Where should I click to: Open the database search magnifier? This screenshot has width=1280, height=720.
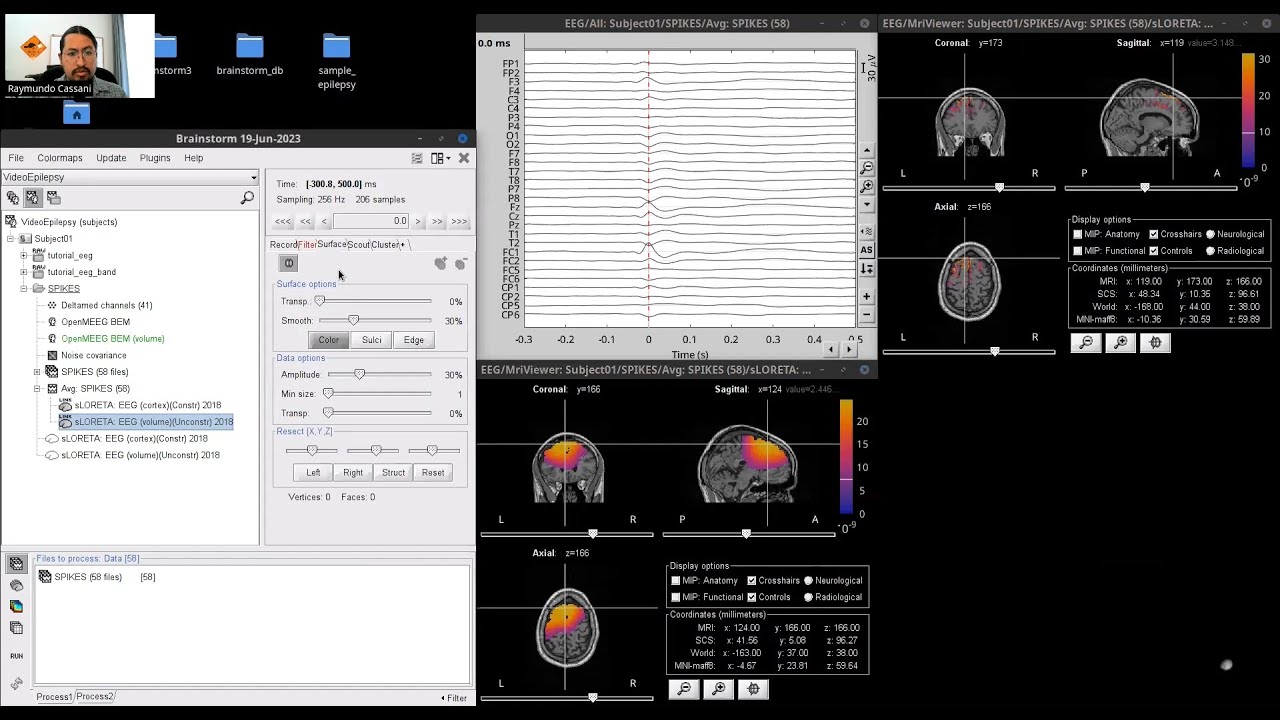[247, 198]
